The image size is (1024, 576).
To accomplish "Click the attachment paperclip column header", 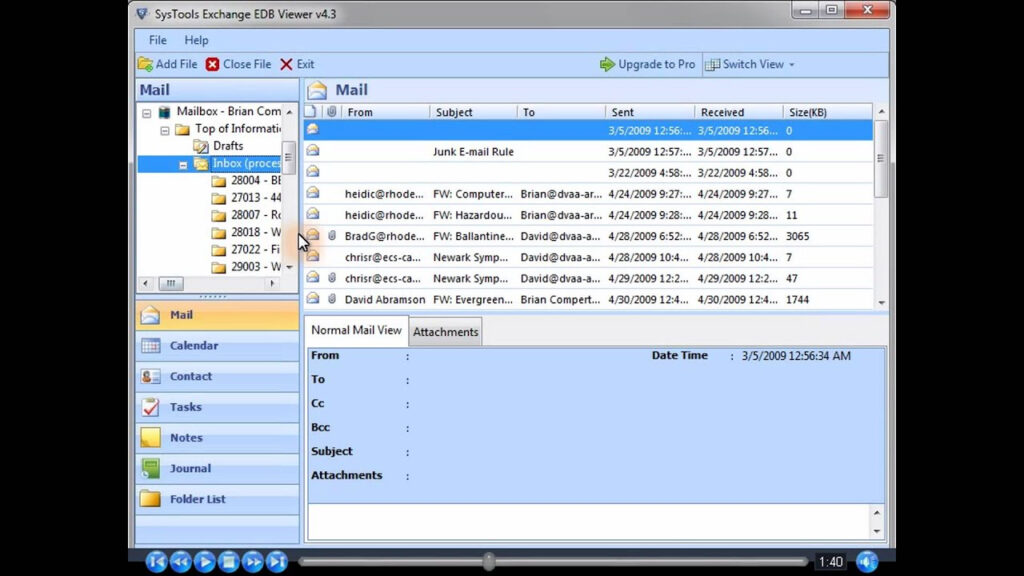I will [x=332, y=112].
